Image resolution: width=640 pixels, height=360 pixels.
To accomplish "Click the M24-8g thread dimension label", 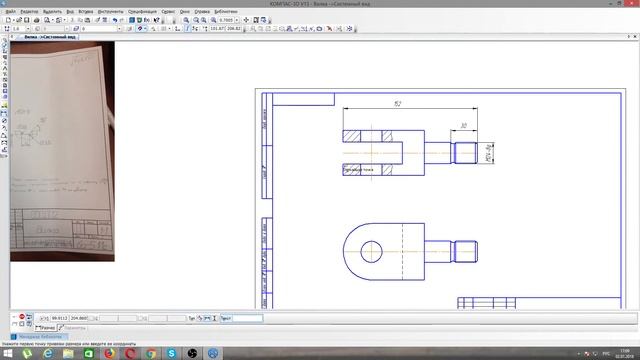I will (488, 153).
